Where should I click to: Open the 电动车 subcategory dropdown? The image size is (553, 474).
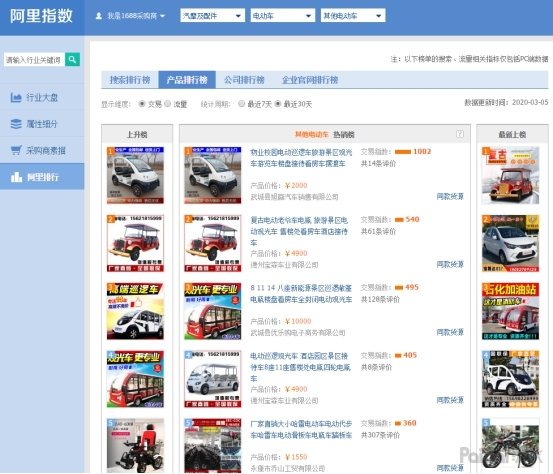point(282,16)
